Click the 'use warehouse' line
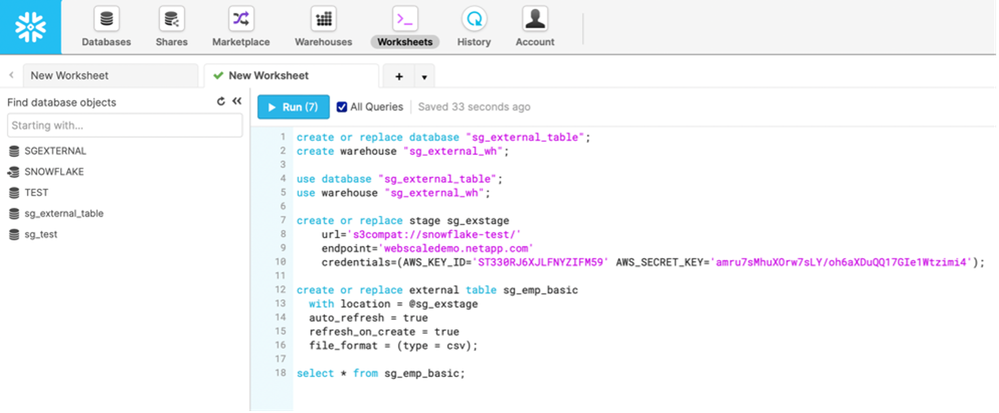Screen dimensions: 999x413 click(394, 192)
